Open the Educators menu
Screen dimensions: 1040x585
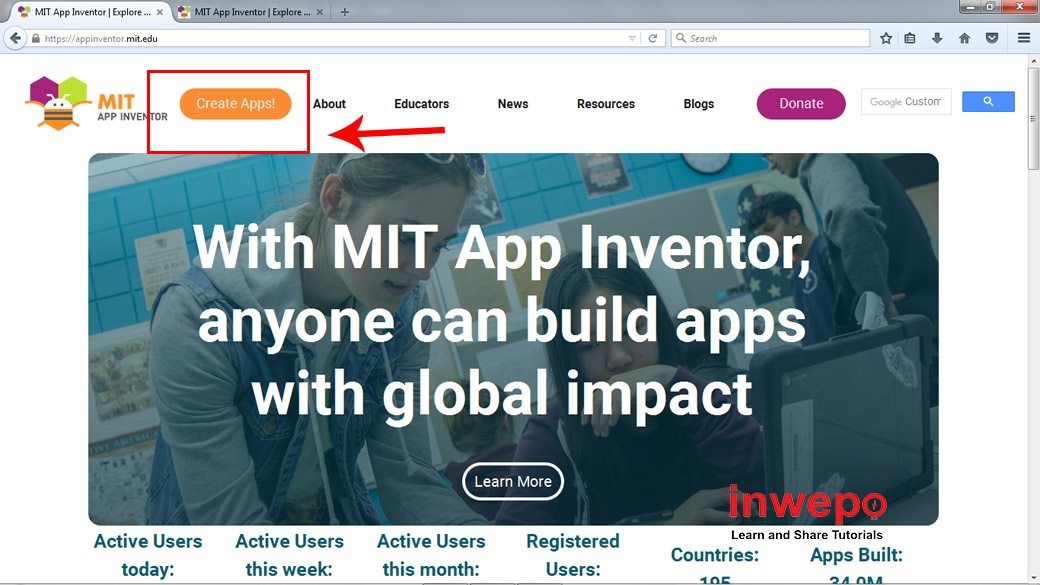coord(421,104)
